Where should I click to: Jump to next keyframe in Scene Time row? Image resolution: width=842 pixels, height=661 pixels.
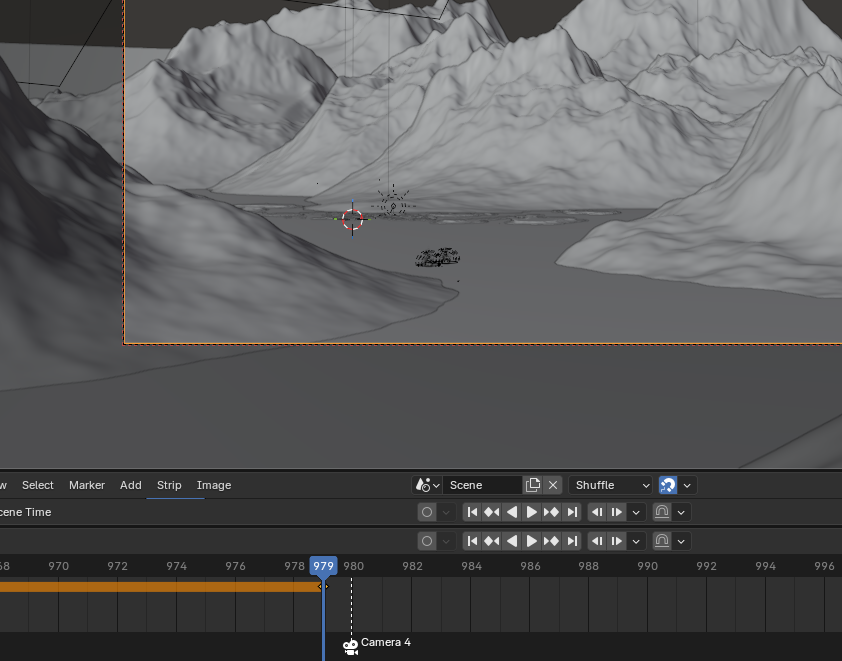tap(551, 512)
